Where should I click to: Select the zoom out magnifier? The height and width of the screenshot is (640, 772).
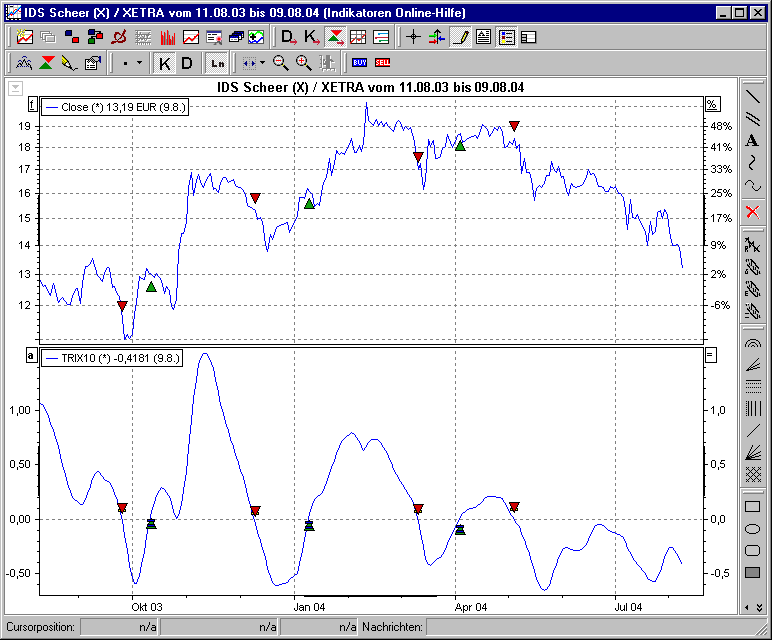281,63
